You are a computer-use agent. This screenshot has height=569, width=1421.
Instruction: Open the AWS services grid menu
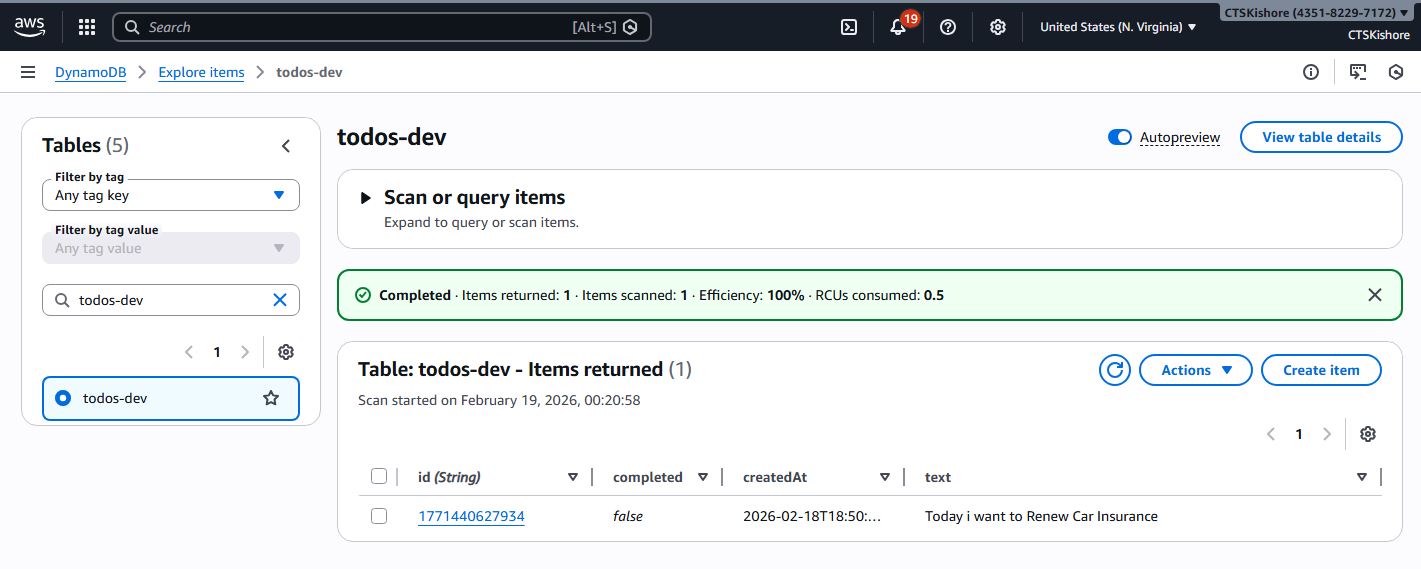click(x=87, y=27)
